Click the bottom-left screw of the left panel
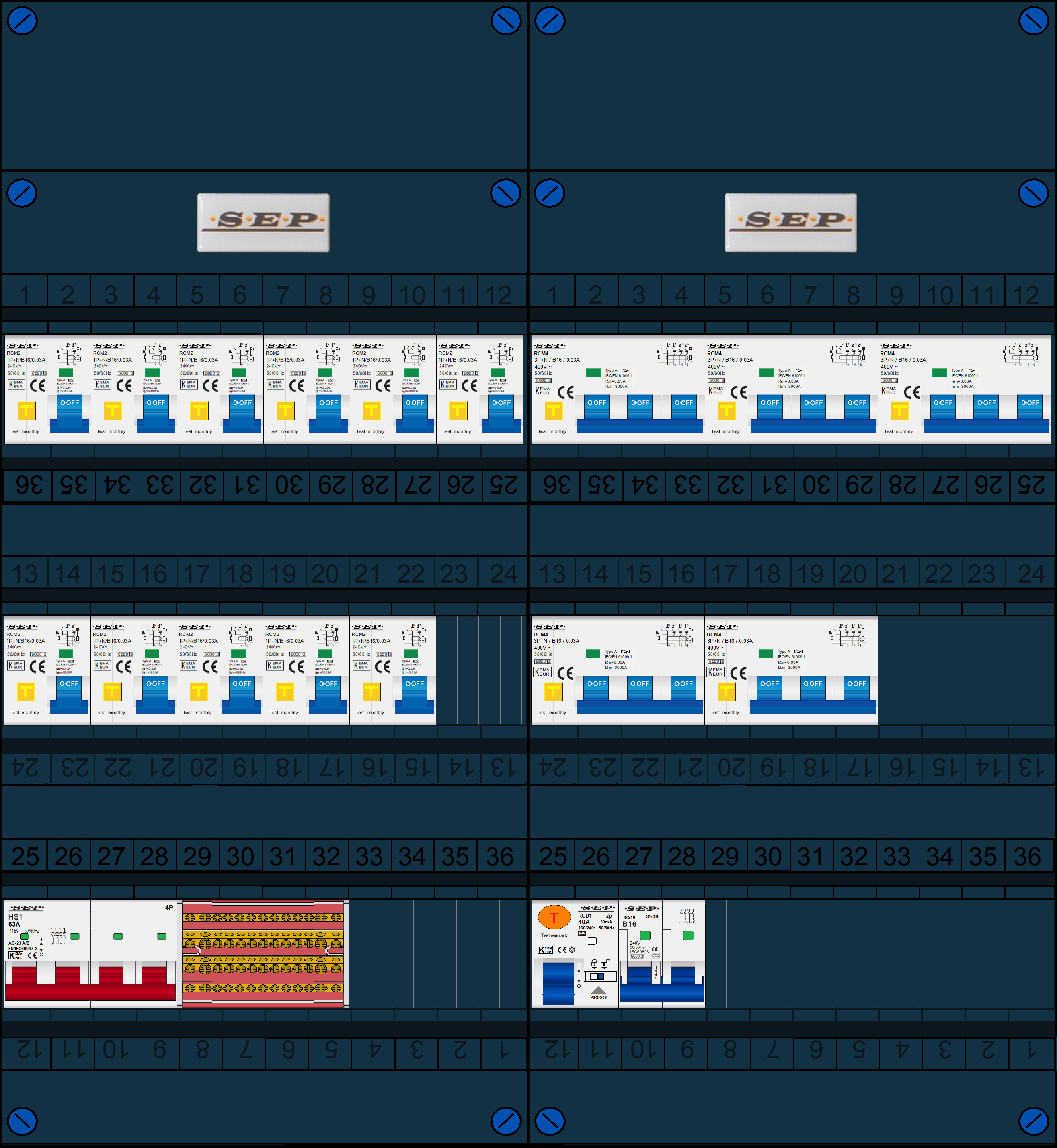The image size is (1057, 1148). click(22, 1122)
